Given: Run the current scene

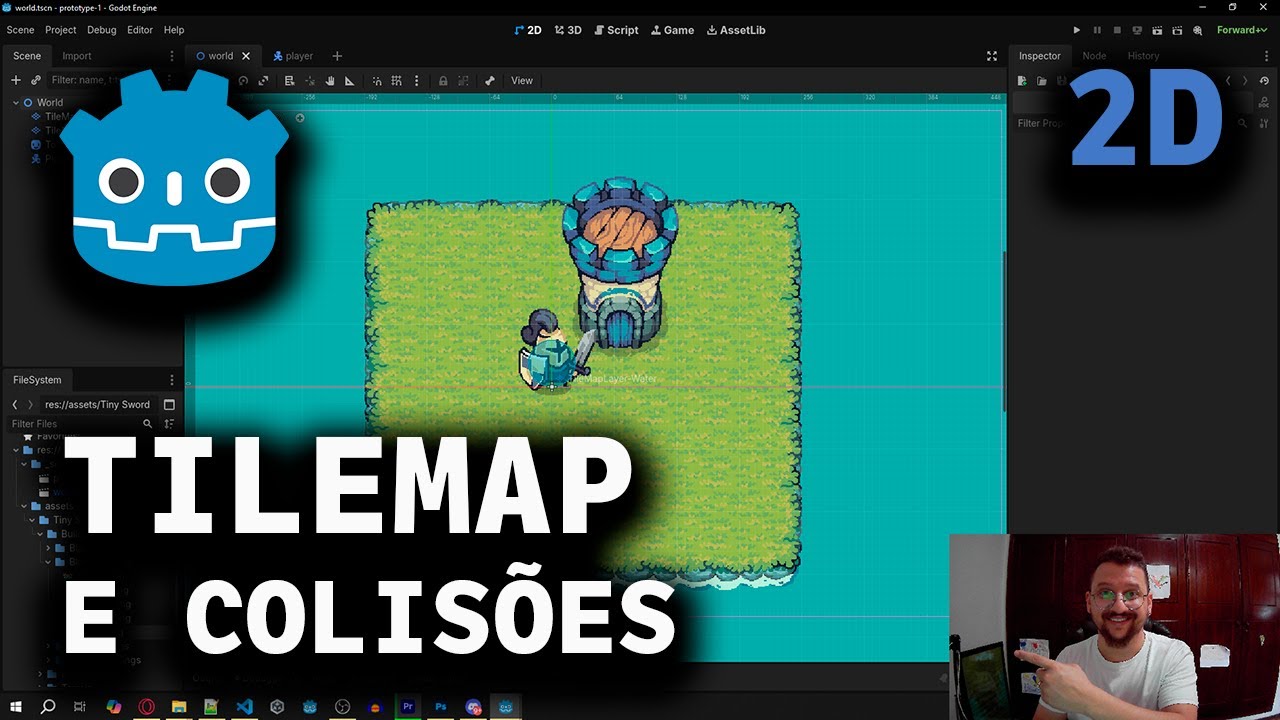Looking at the screenshot, I should [1157, 30].
